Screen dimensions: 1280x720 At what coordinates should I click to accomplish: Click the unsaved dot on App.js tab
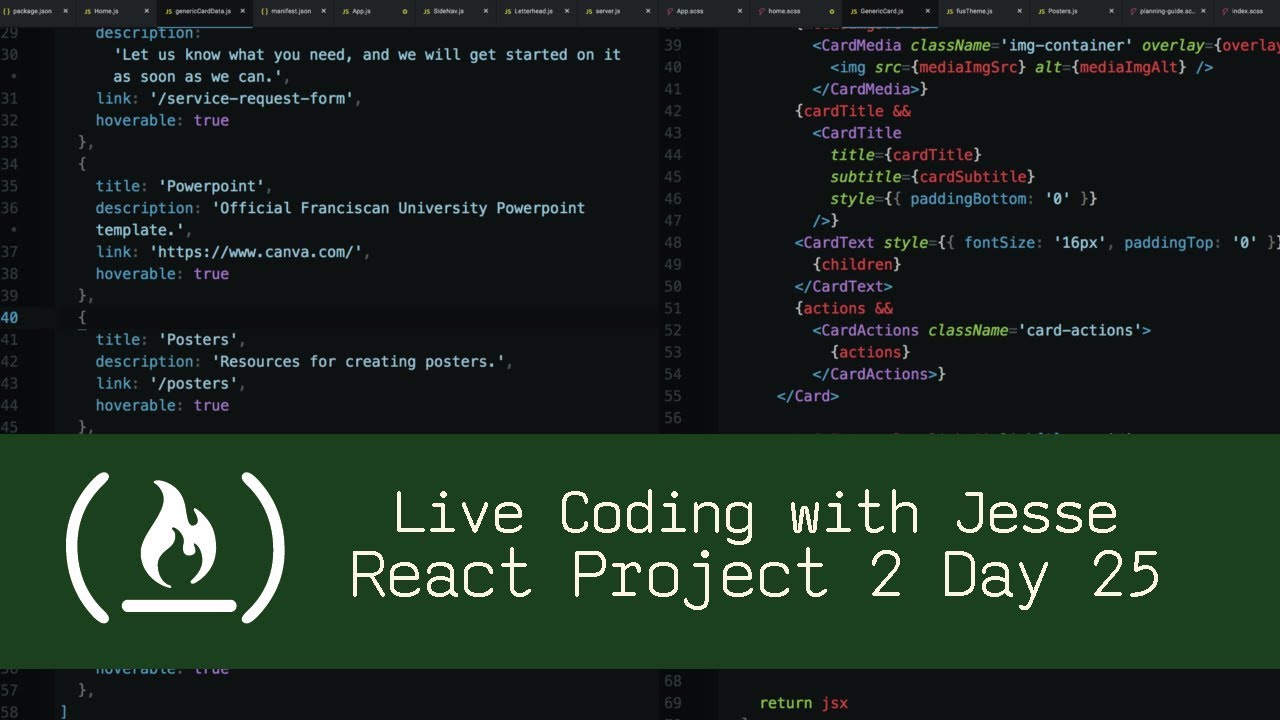404,11
